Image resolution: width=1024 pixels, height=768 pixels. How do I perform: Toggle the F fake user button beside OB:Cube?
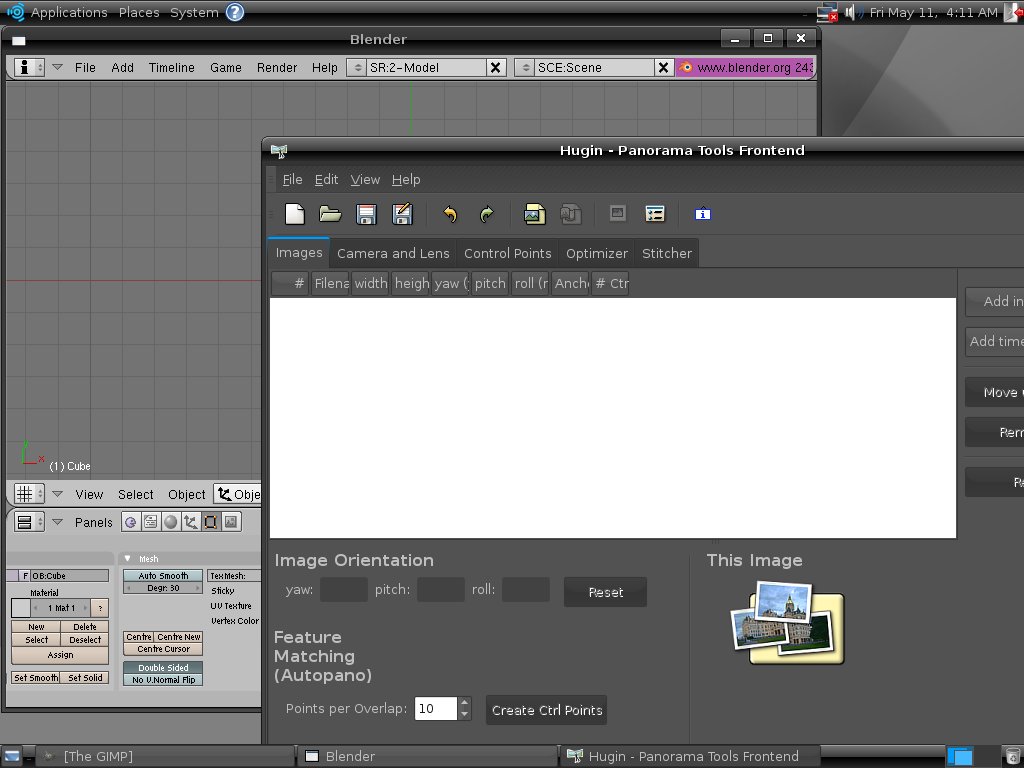click(x=25, y=575)
